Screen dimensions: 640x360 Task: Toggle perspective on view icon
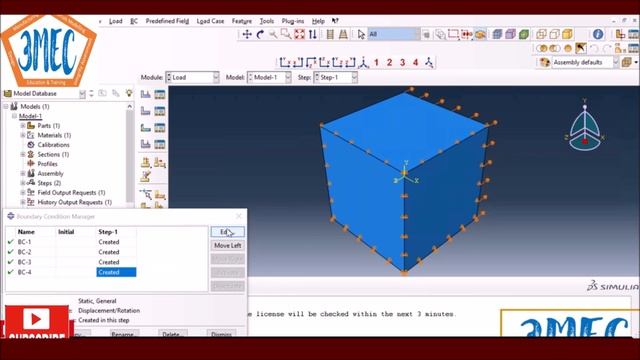[x=343, y=34]
